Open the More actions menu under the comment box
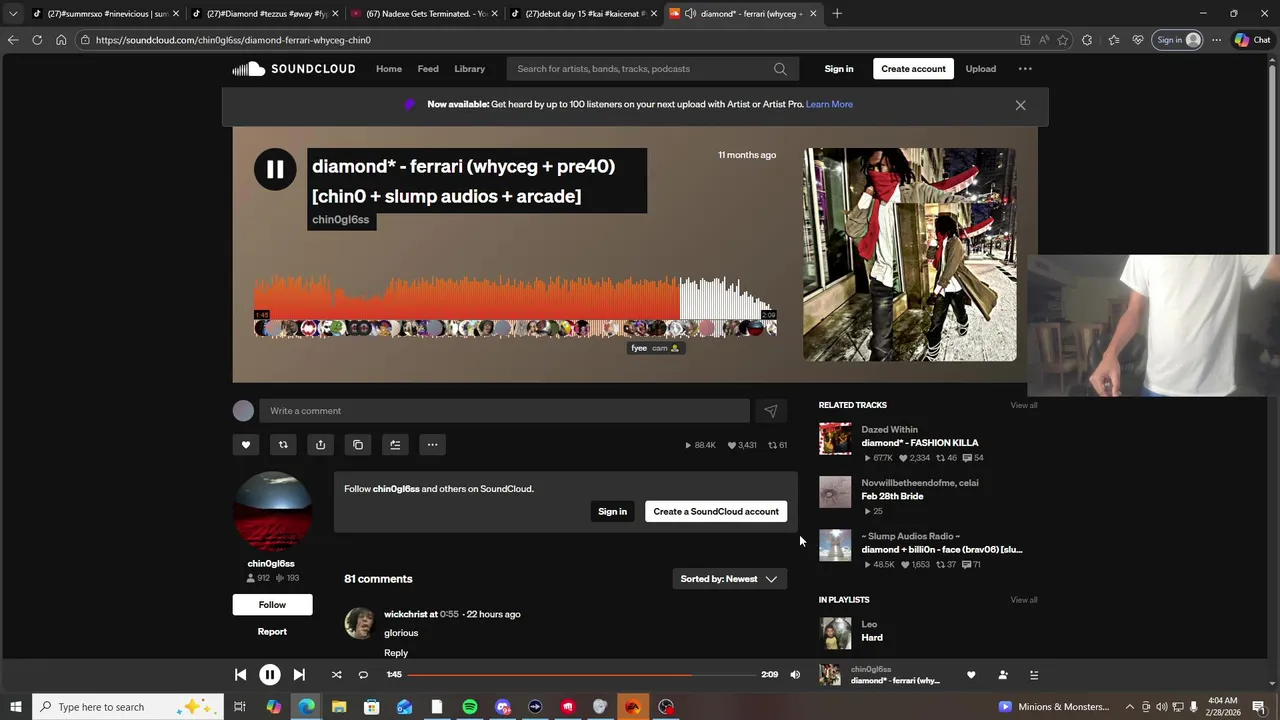The width and height of the screenshot is (1280, 720). [432, 445]
